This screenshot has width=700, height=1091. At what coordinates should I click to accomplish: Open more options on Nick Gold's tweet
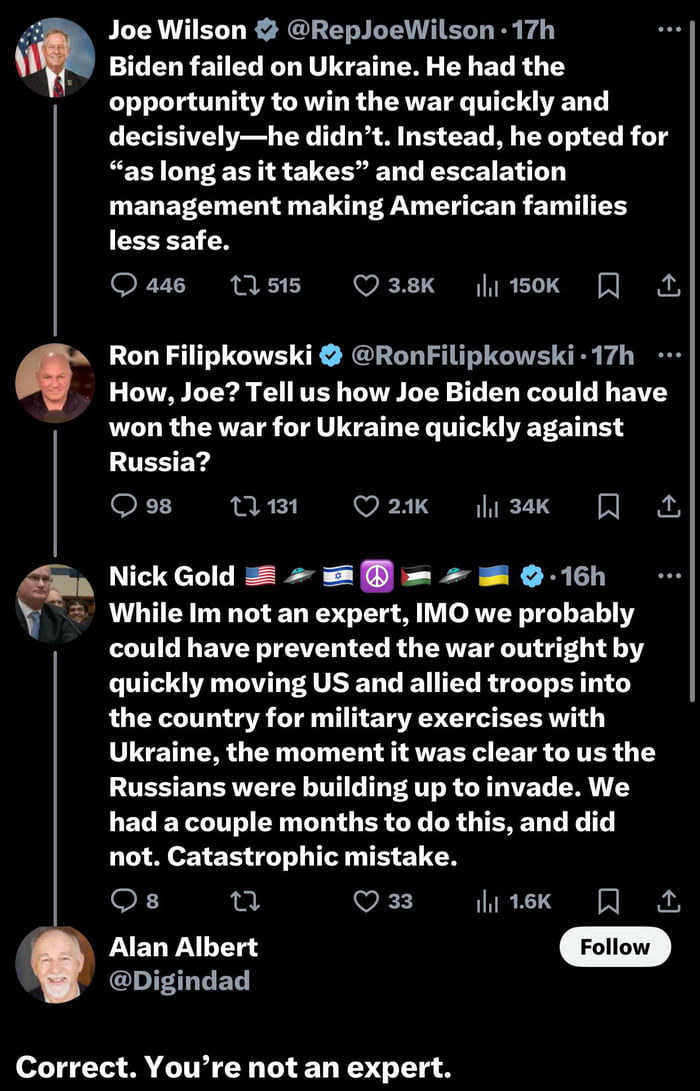[668, 576]
